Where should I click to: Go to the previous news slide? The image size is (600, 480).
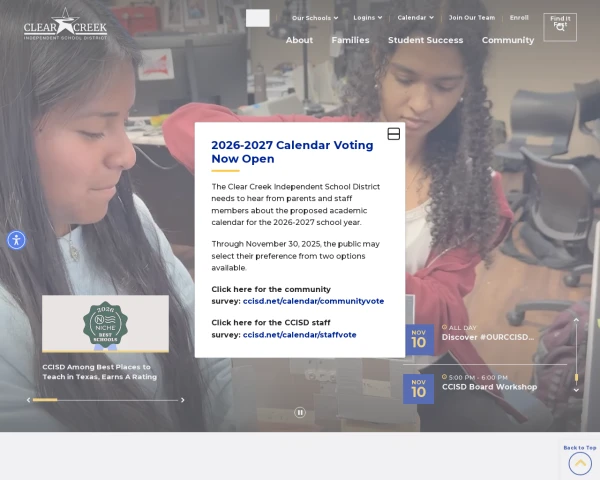[x=28, y=400]
